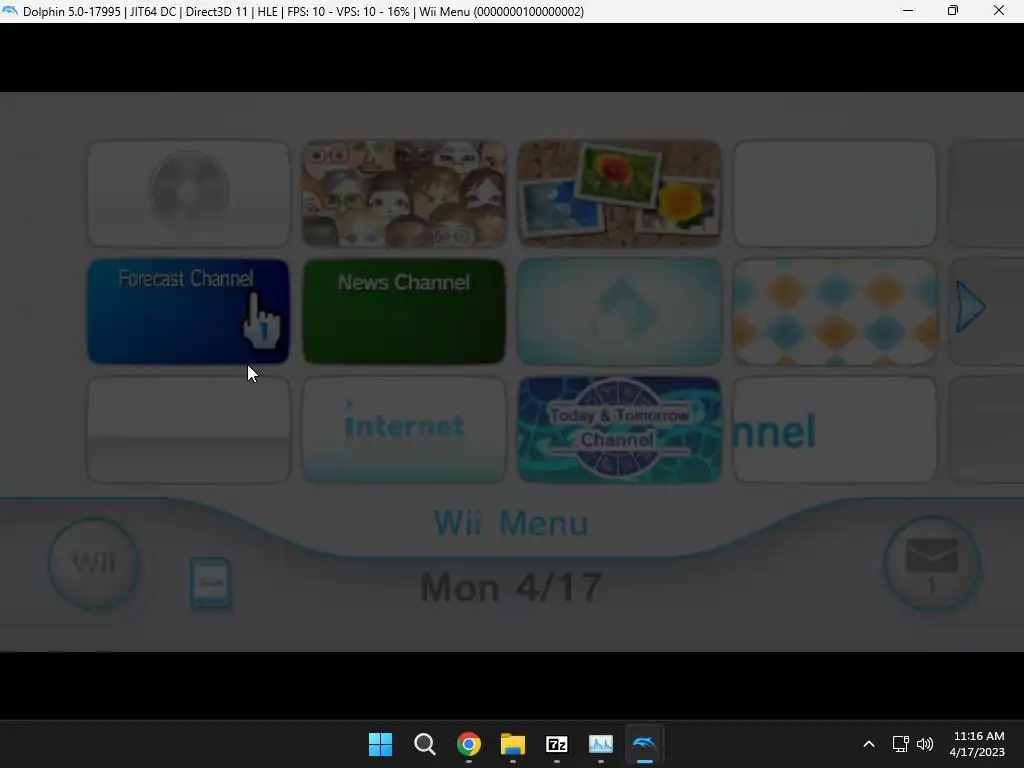The height and width of the screenshot is (768, 1024).
Task: Open the light blue channel tile next to News Channel
Action: pos(619,311)
